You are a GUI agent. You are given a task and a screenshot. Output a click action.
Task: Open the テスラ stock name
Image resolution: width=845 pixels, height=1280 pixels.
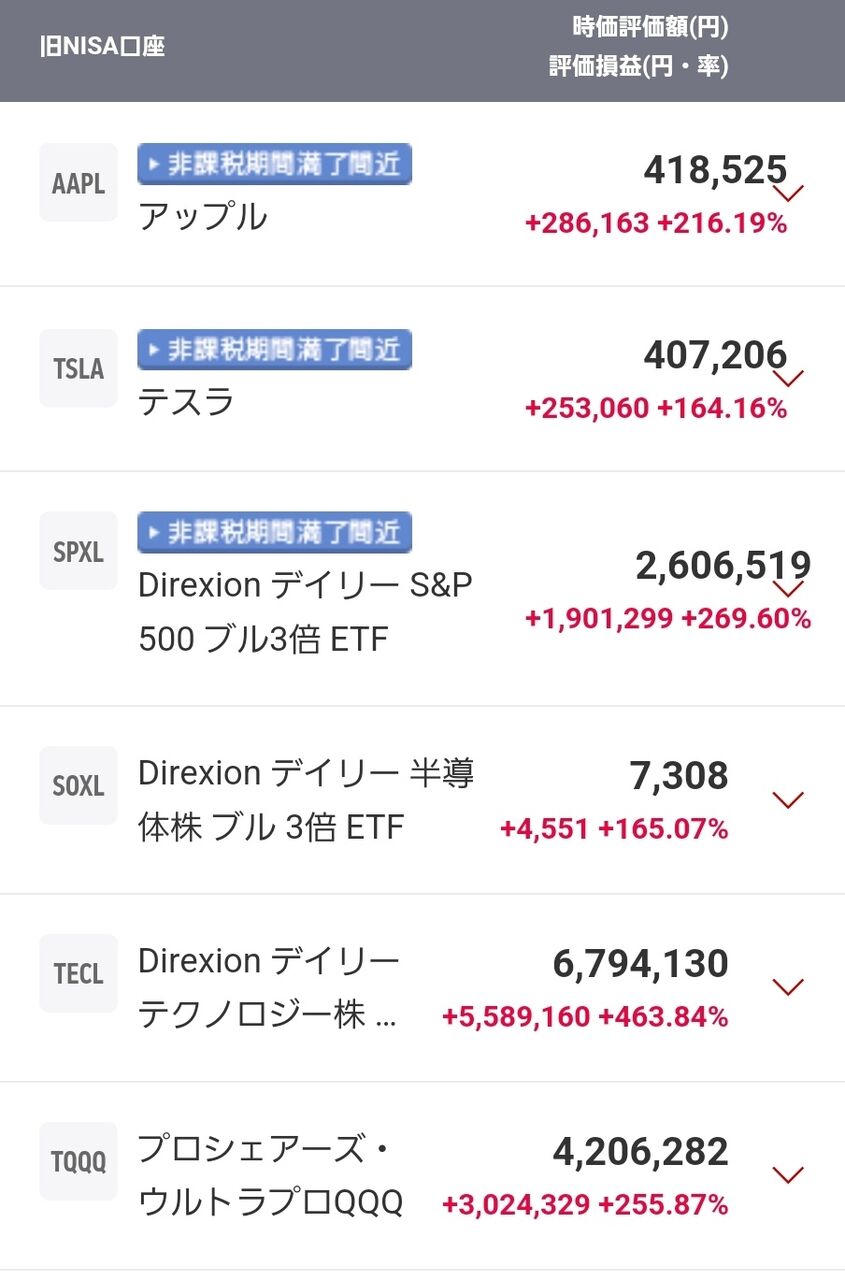pos(187,402)
